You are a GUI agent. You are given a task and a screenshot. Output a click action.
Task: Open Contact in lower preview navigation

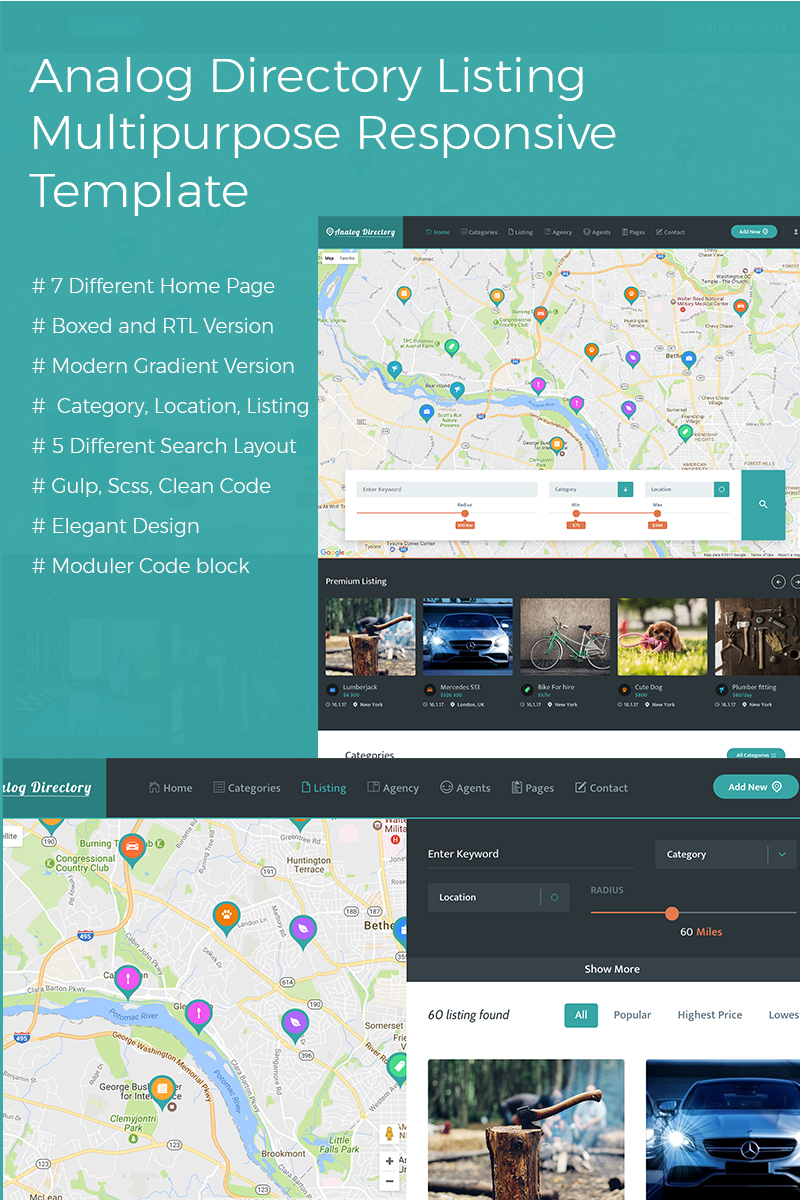point(602,788)
